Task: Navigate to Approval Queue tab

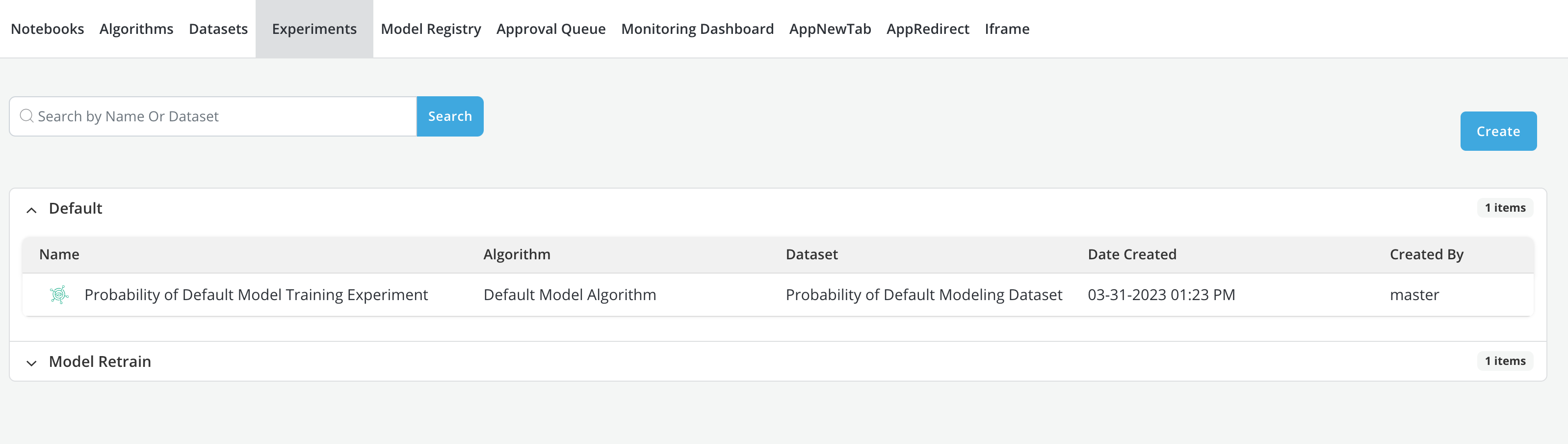Action: pyautogui.click(x=550, y=29)
